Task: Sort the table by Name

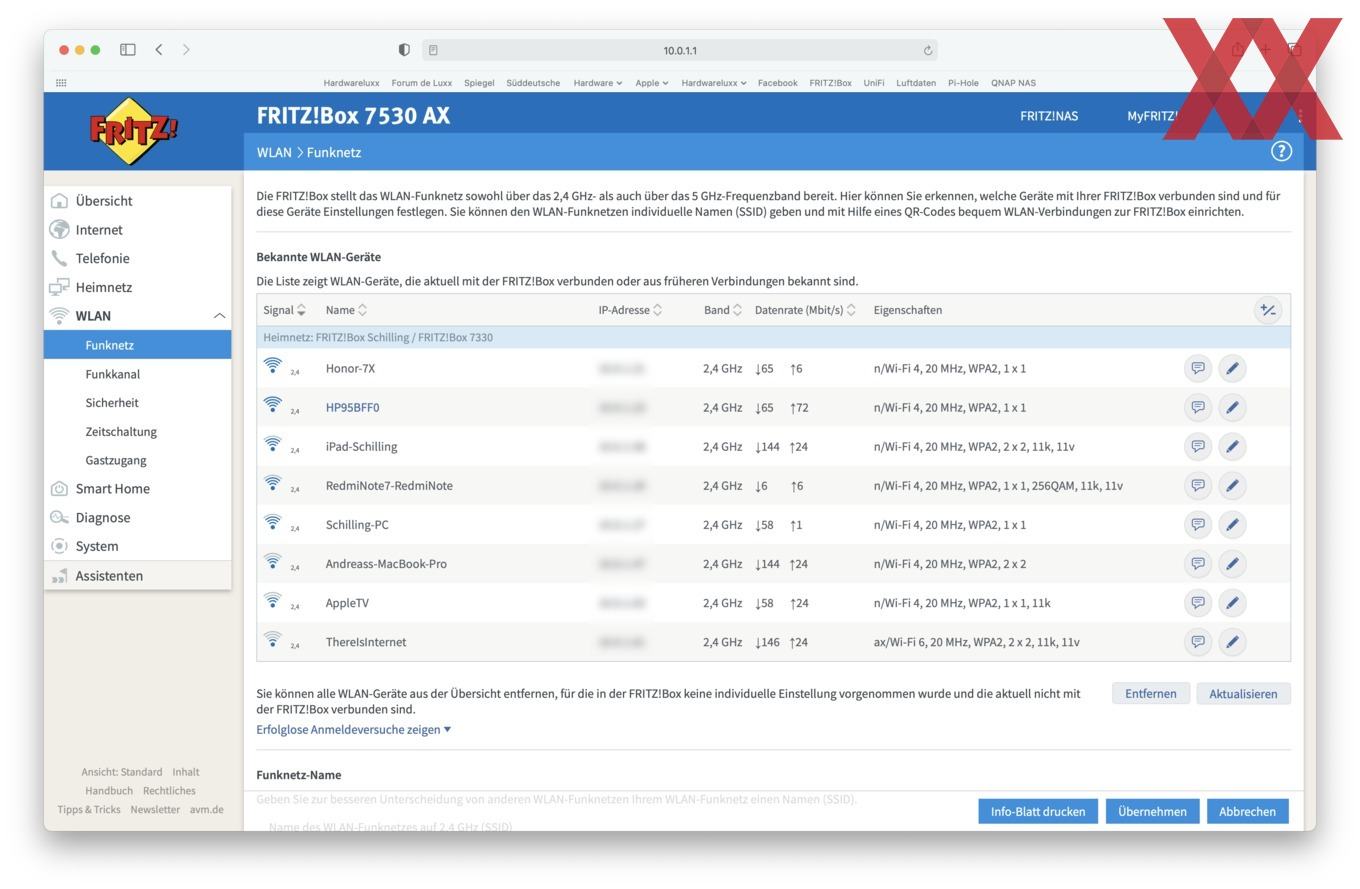Action: coord(346,310)
